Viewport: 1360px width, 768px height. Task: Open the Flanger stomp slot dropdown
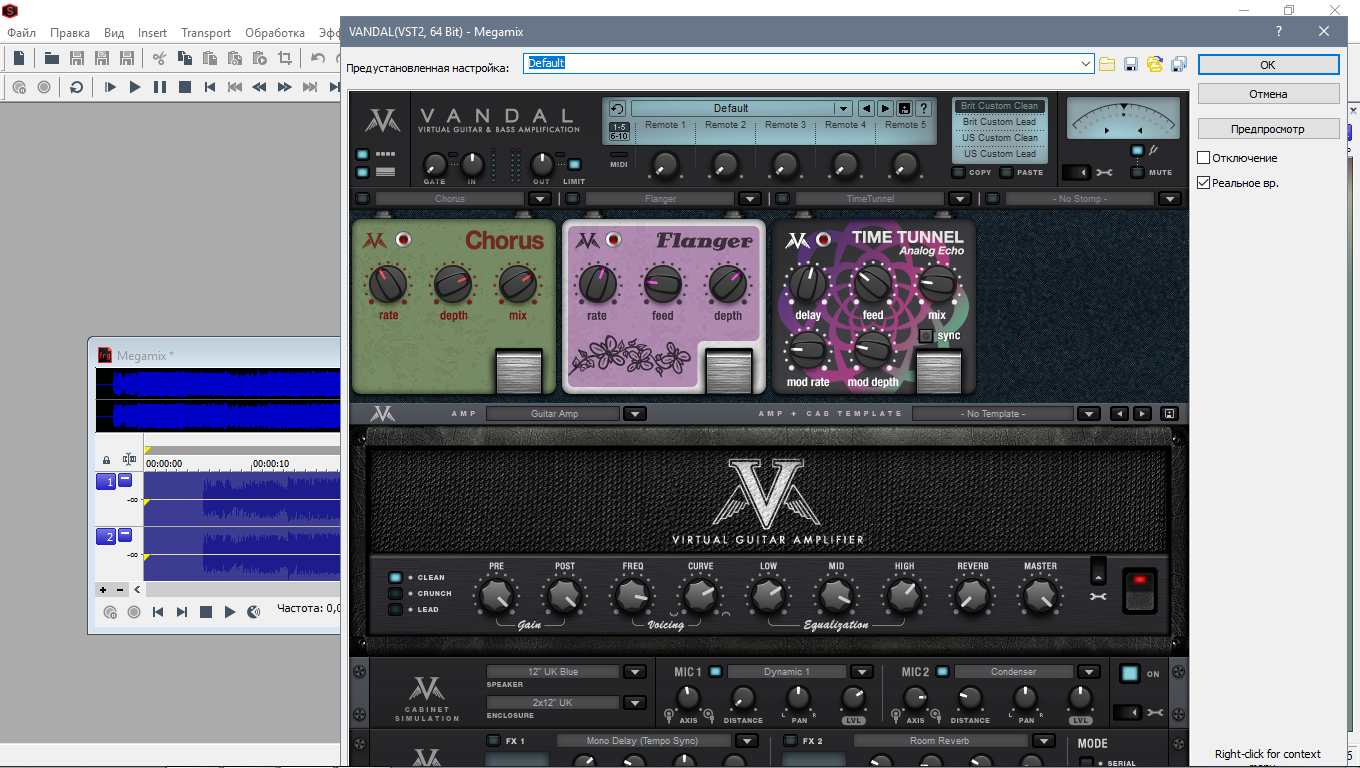pos(749,198)
